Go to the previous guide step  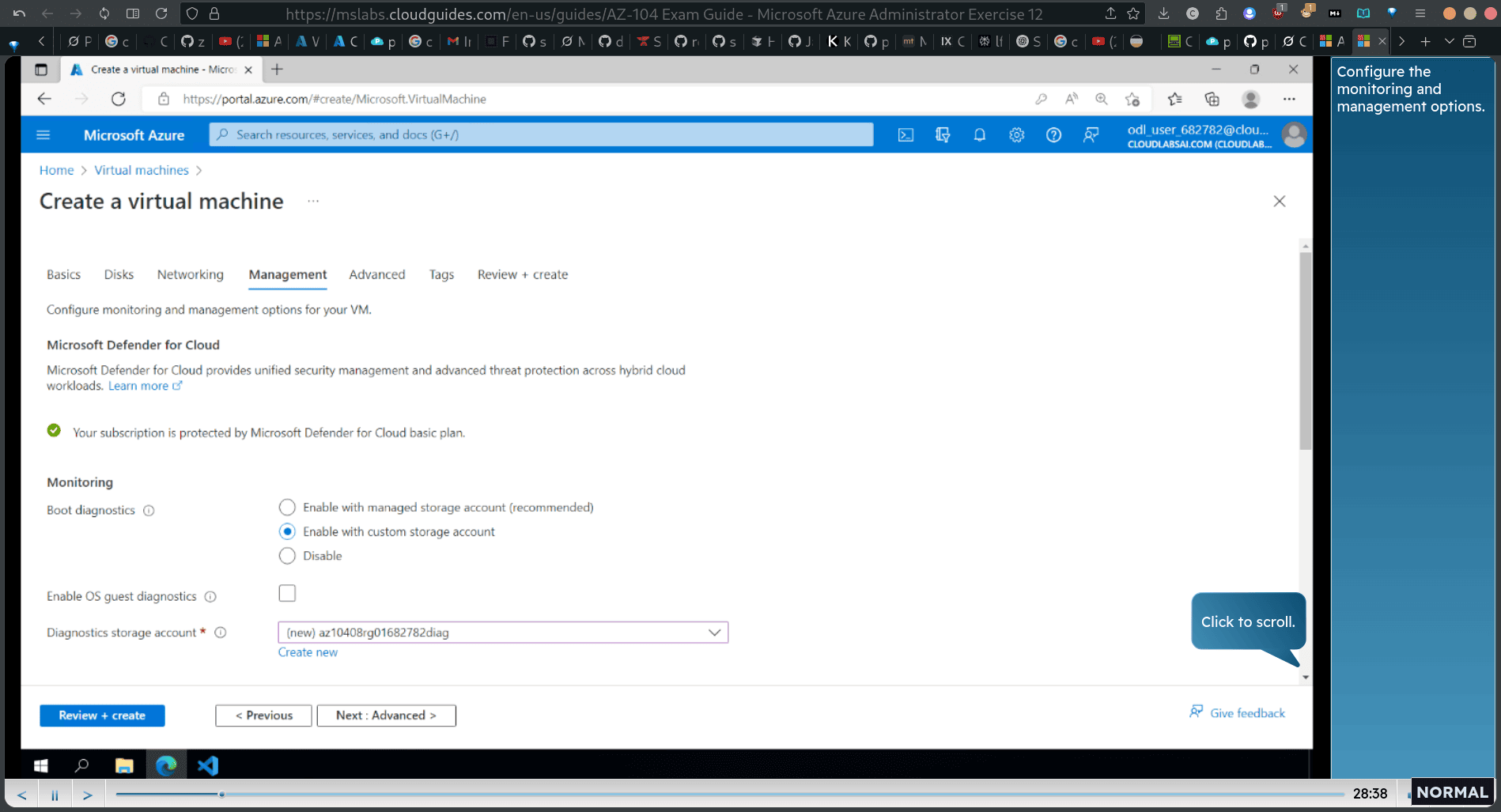click(21, 795)
